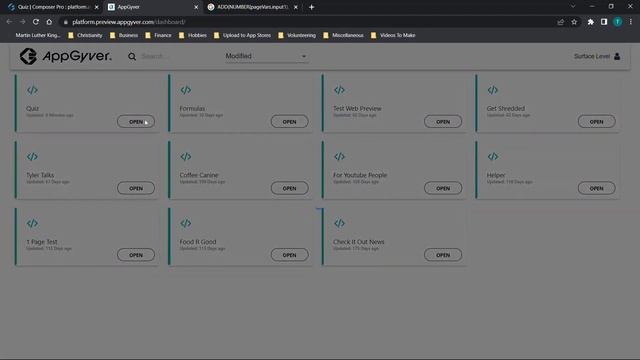
Task: Open the Coffee Canine app
Action: tap(289, 188)
